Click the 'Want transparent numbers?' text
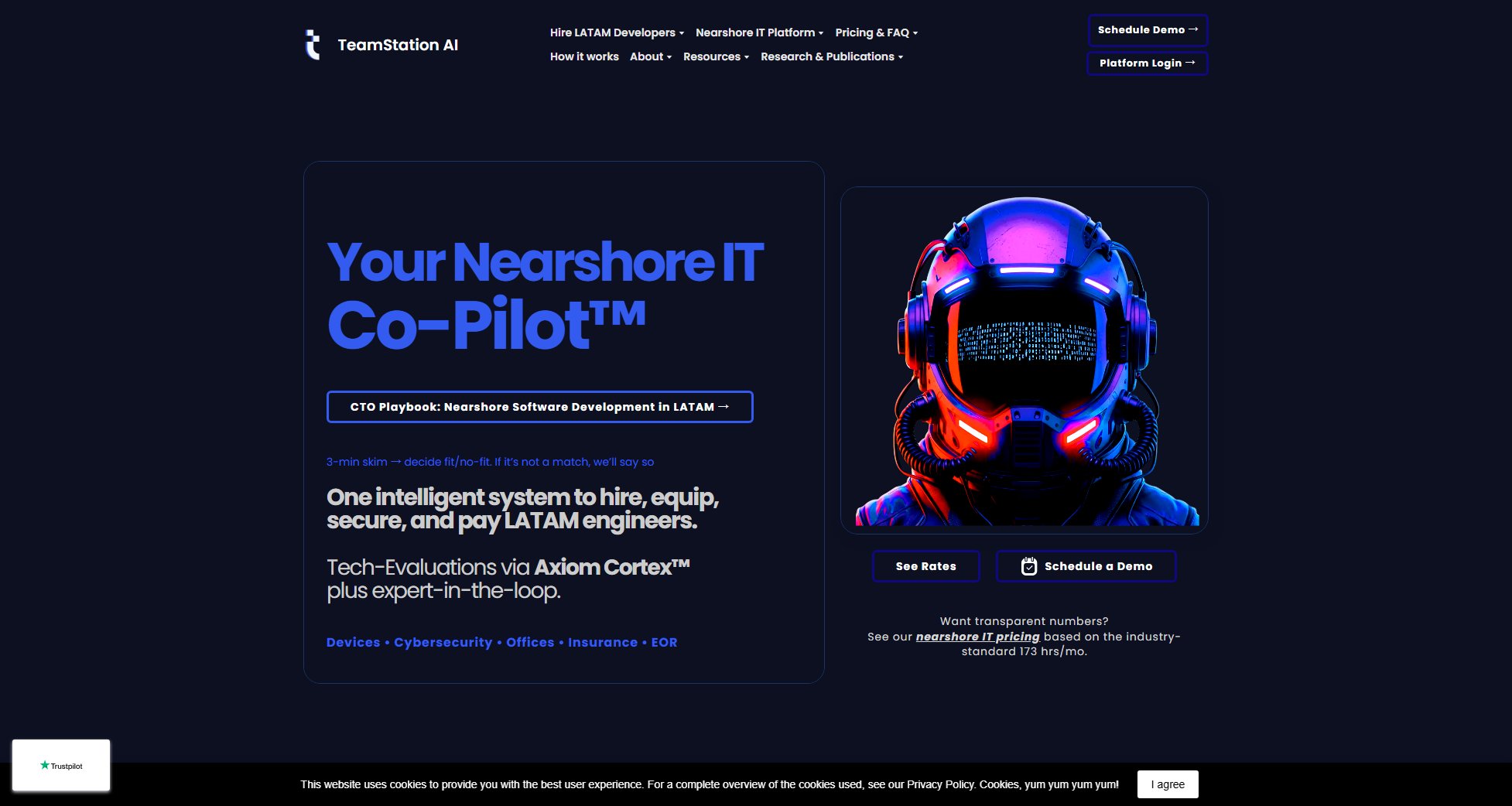The image size is (1512, 806). click(1024, 621)
